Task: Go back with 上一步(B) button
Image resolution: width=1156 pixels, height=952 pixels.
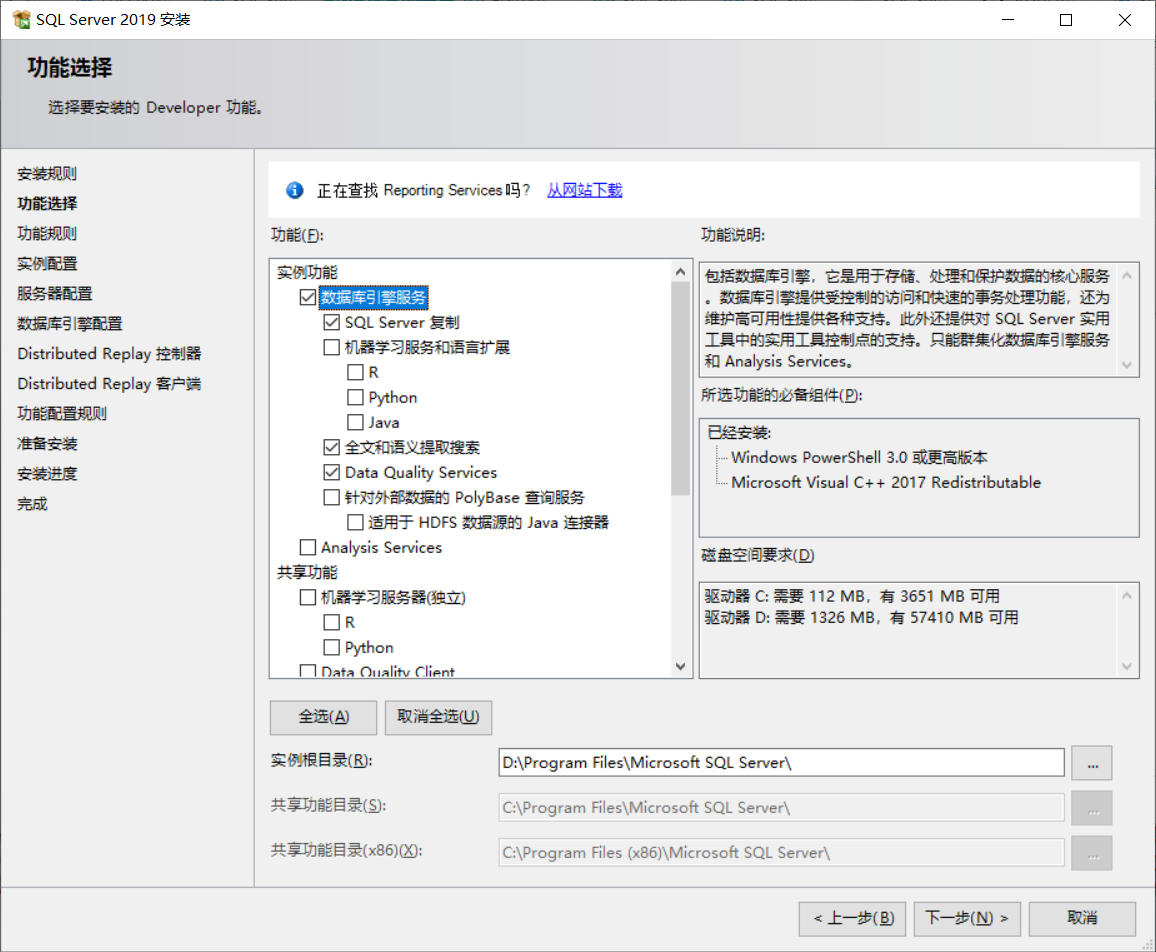Action: 852,919
